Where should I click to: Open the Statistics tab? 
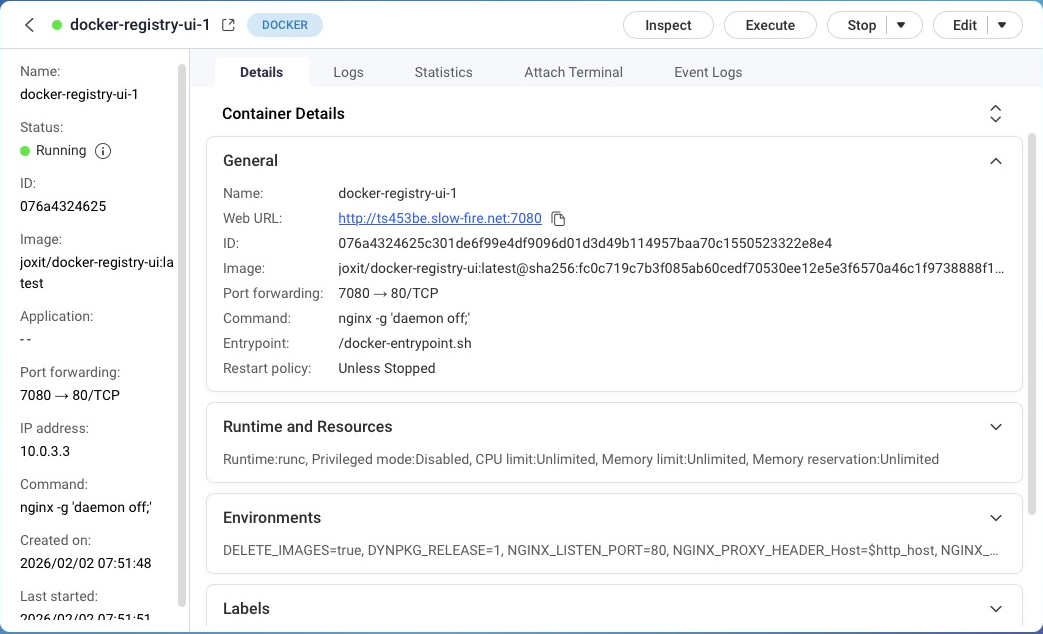[443, 72]
